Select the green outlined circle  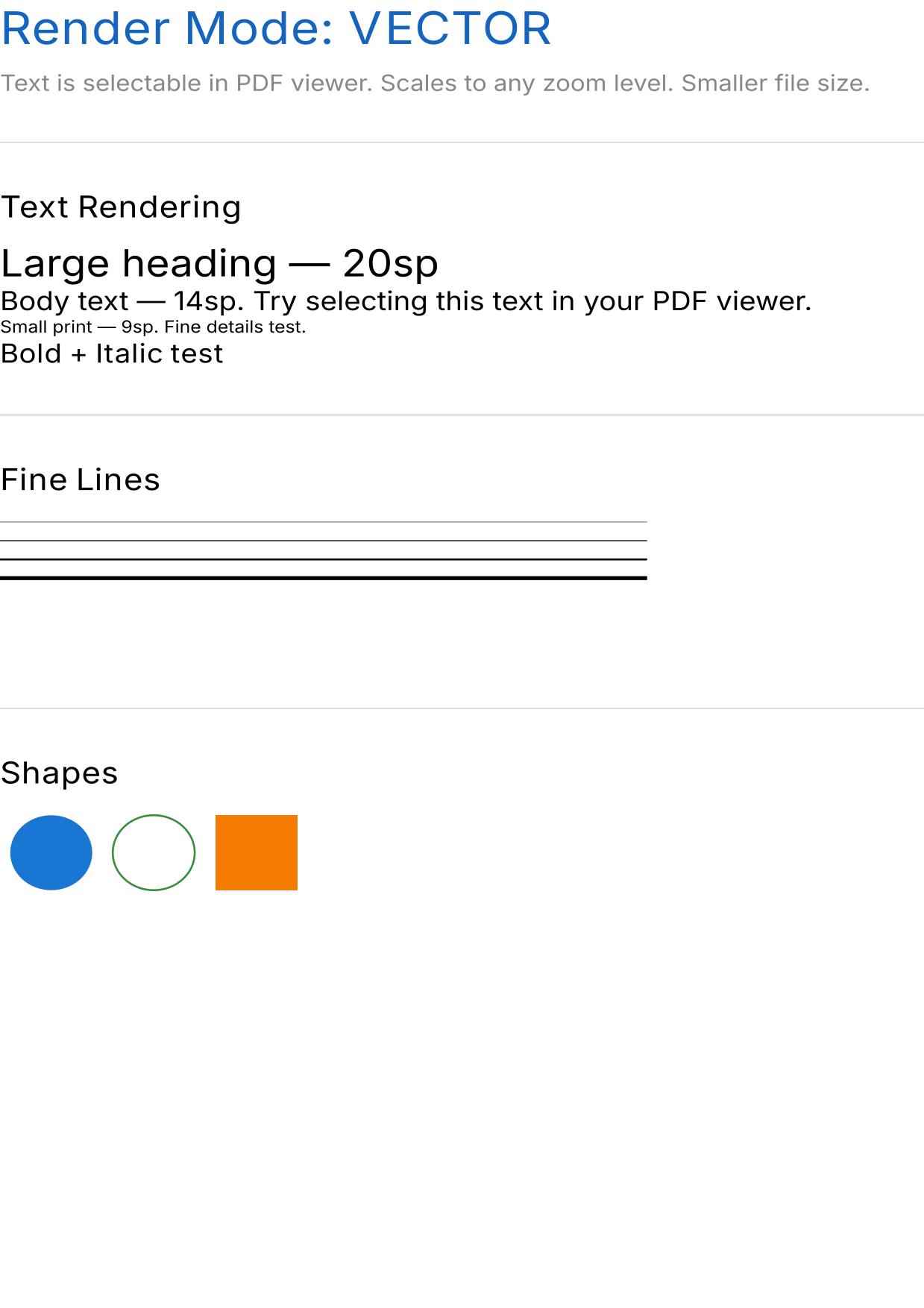[154, 852]
